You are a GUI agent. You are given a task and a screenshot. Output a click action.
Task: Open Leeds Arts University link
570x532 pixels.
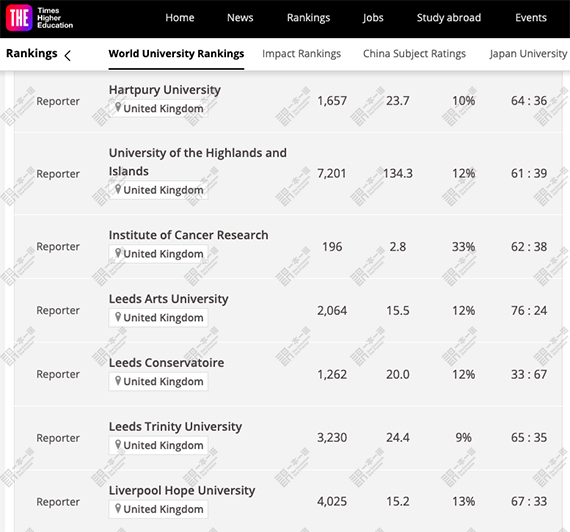coord(168,299)
